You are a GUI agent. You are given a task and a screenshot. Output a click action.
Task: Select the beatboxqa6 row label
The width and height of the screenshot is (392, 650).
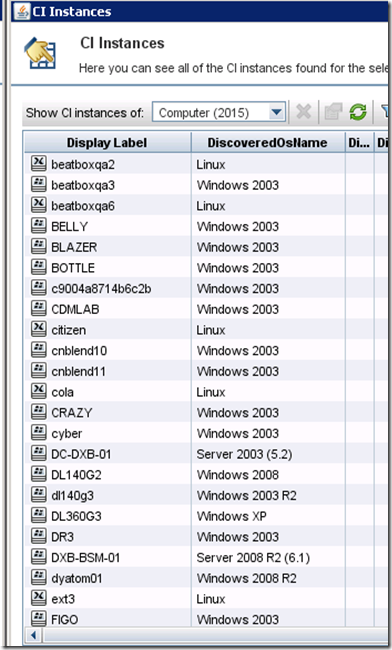point(83,206)
